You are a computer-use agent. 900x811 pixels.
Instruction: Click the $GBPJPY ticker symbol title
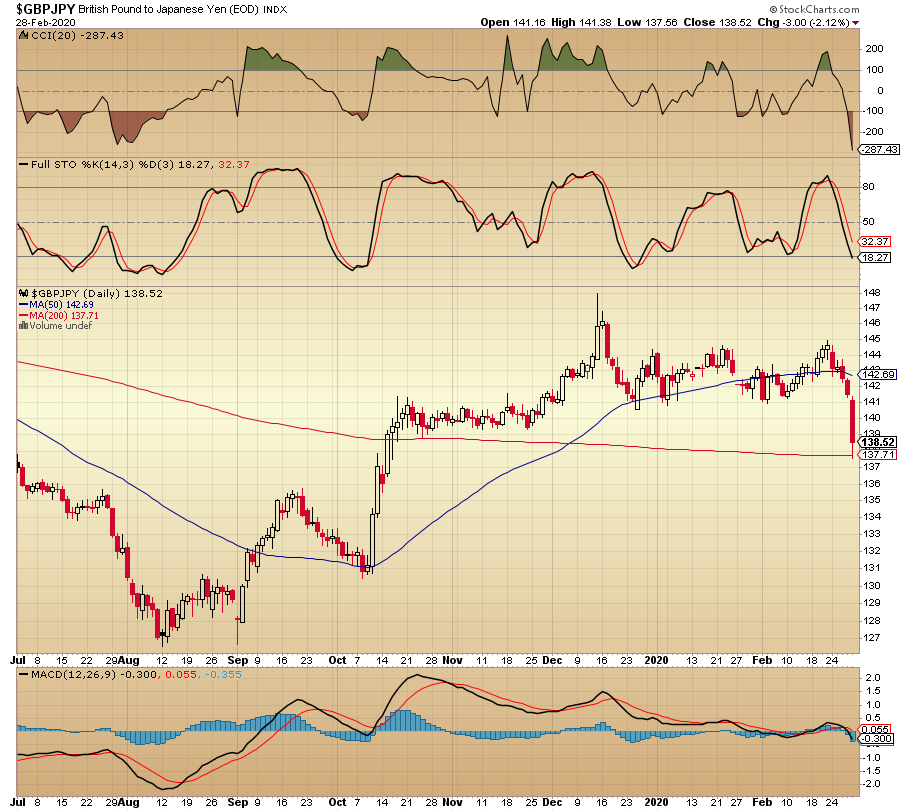[45, 9]
